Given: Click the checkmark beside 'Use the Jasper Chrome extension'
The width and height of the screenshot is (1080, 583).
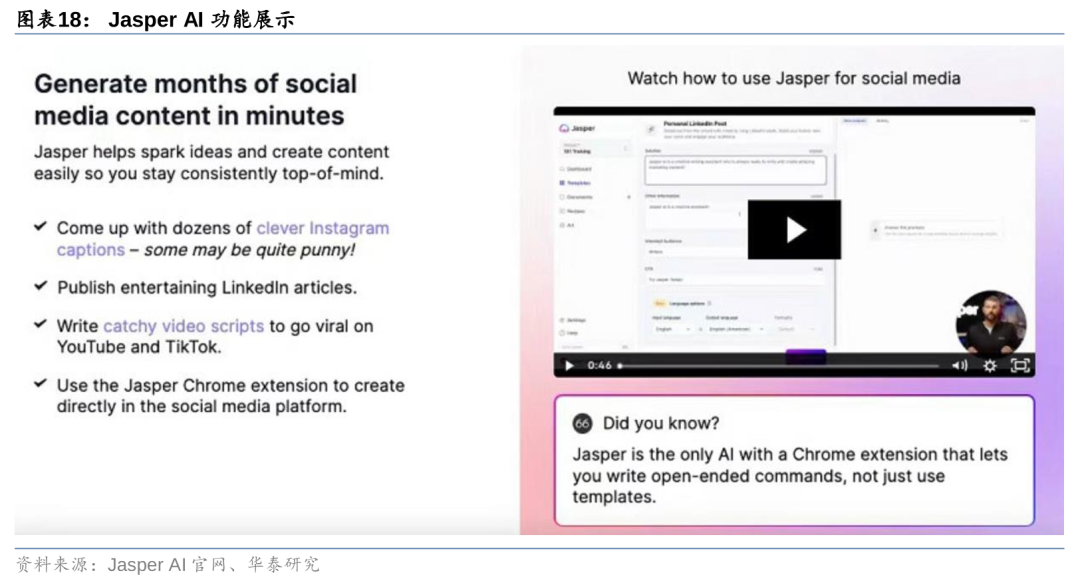Looking at the screenshot, I should [41, 383].
